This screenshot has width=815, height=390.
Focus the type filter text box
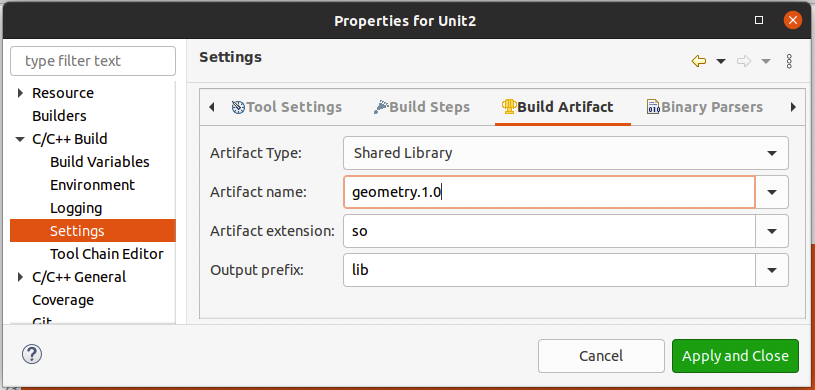[x=93, y=61]
